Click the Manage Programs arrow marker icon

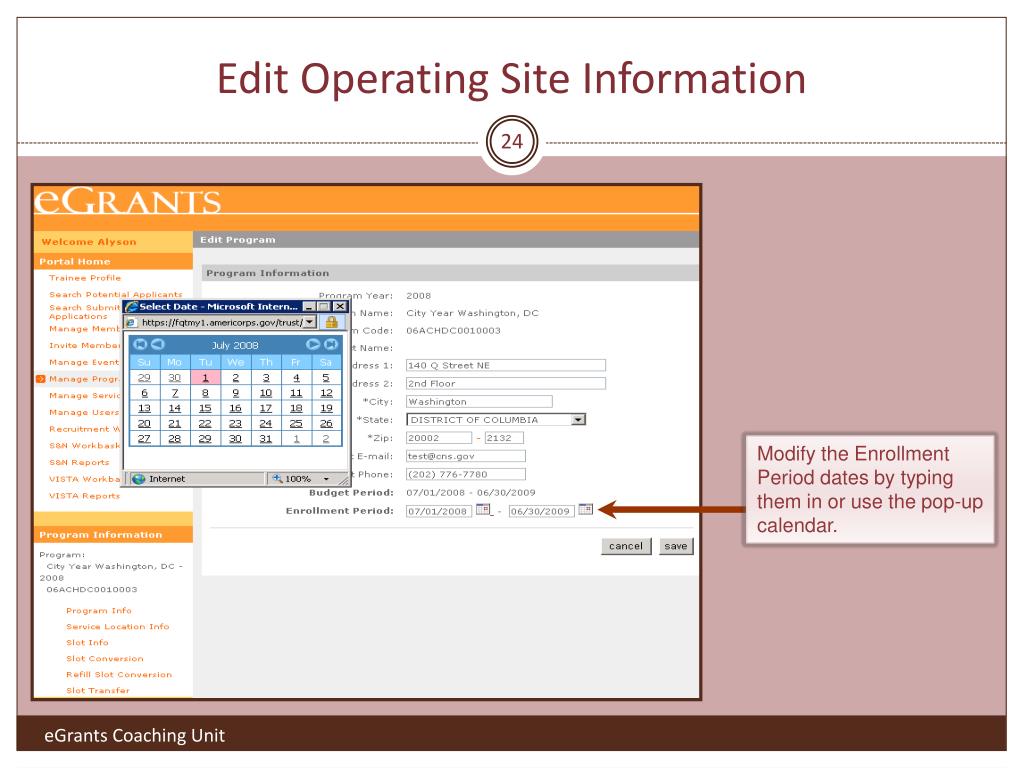pyautogui.click(x=40, y=379)
